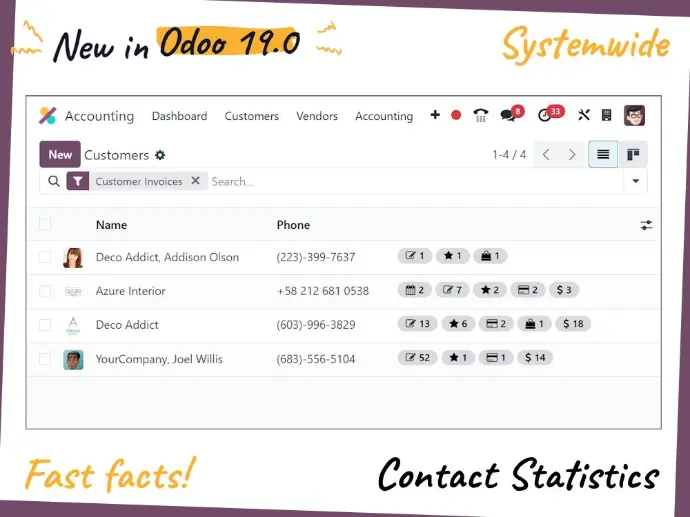Viewport: 690px width, 517px height.
Task: Open the Dashboard menu
Action: click(180, 116)
